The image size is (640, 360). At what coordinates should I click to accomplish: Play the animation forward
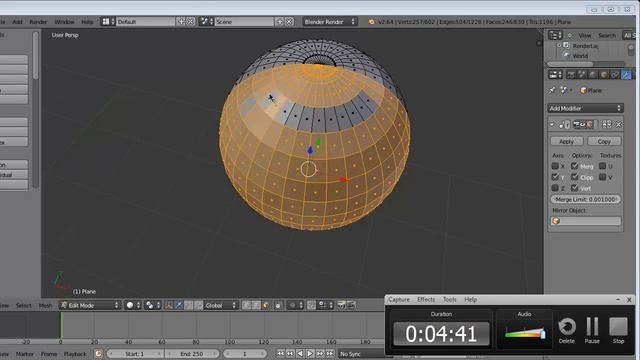click(310, 354)
